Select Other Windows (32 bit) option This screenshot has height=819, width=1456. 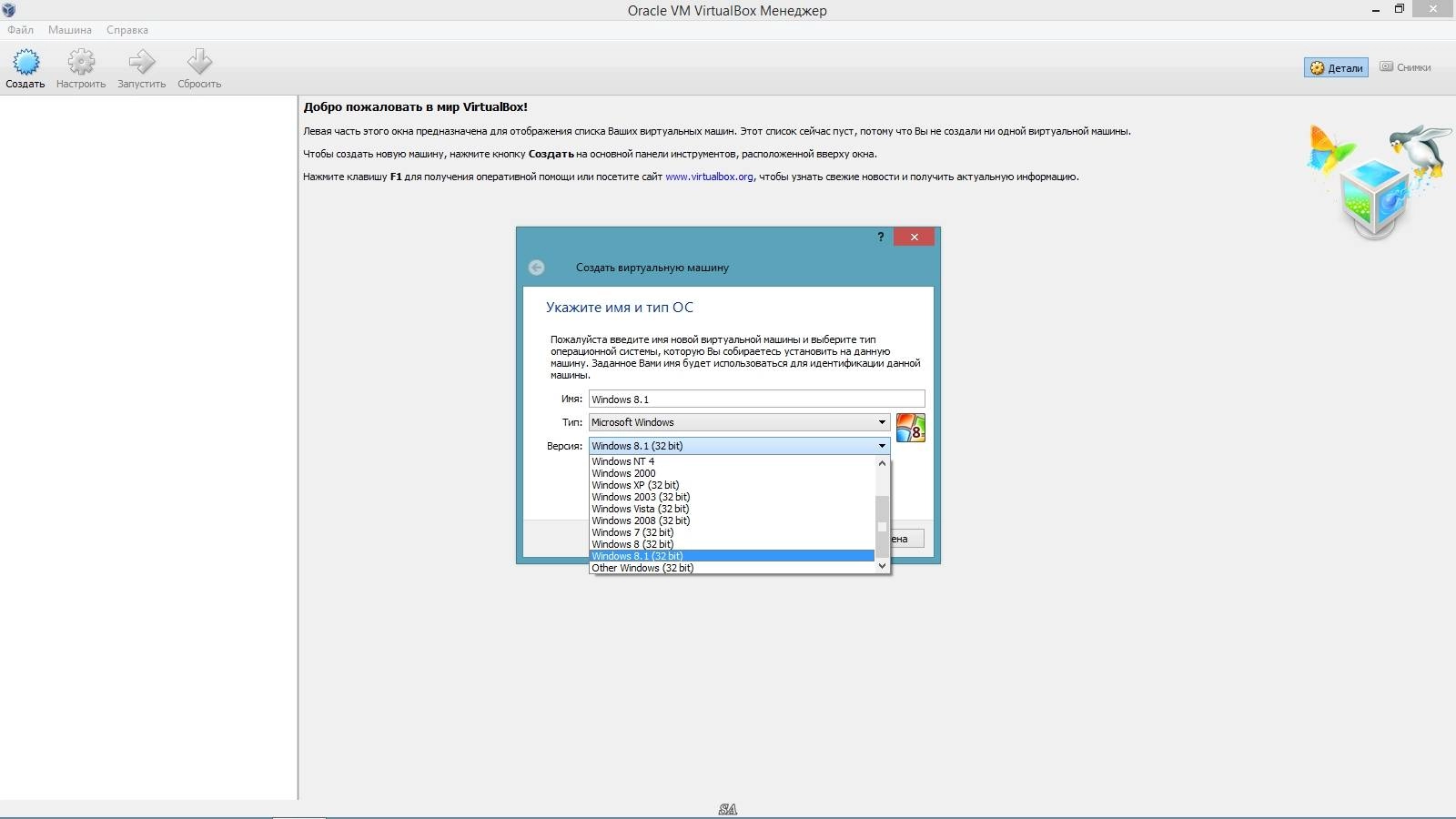732,568
